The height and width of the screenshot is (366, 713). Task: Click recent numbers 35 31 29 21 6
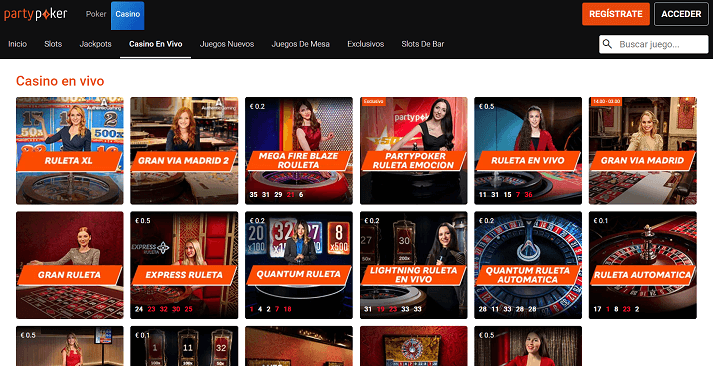pyautogui.click(x=276, y=195)
